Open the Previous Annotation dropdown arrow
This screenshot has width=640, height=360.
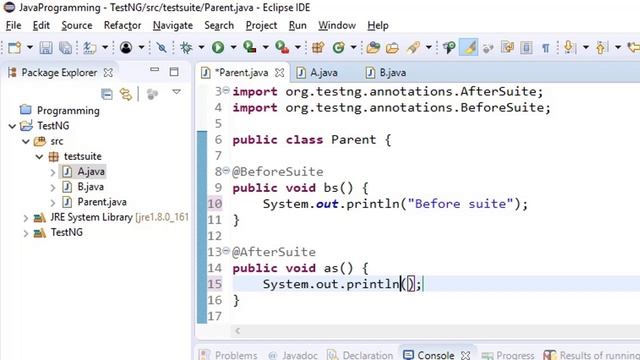(618, 48)
